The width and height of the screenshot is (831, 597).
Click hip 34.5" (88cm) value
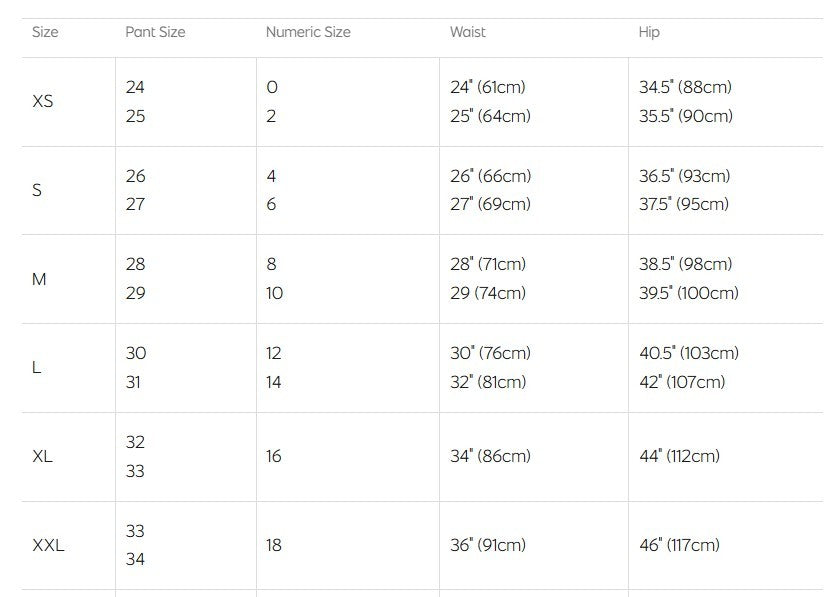click(685, 87)
